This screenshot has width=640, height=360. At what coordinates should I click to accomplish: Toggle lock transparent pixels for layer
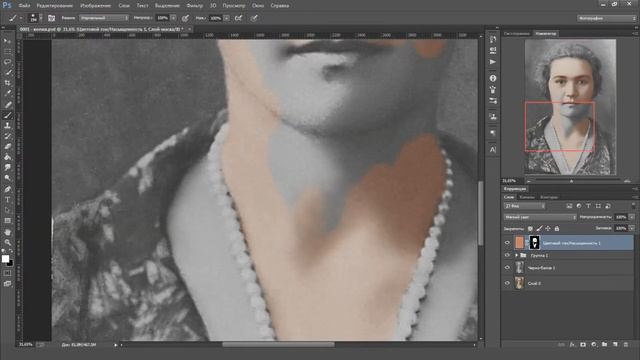point(530,229)
